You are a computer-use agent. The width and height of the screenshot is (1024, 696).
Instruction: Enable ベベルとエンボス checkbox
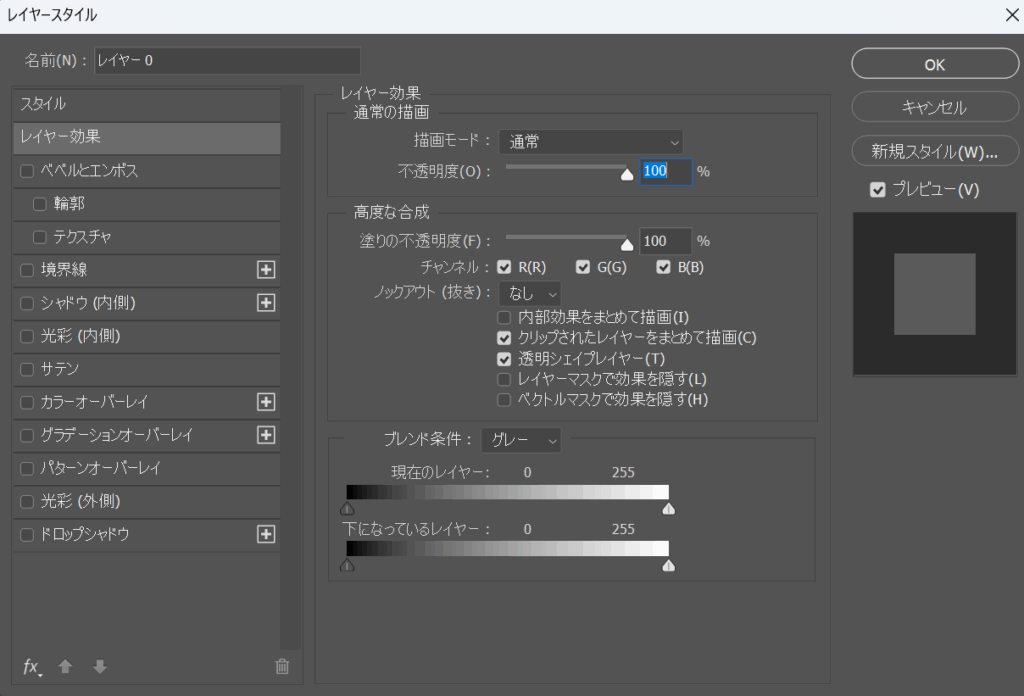click(x=27, y=171)
